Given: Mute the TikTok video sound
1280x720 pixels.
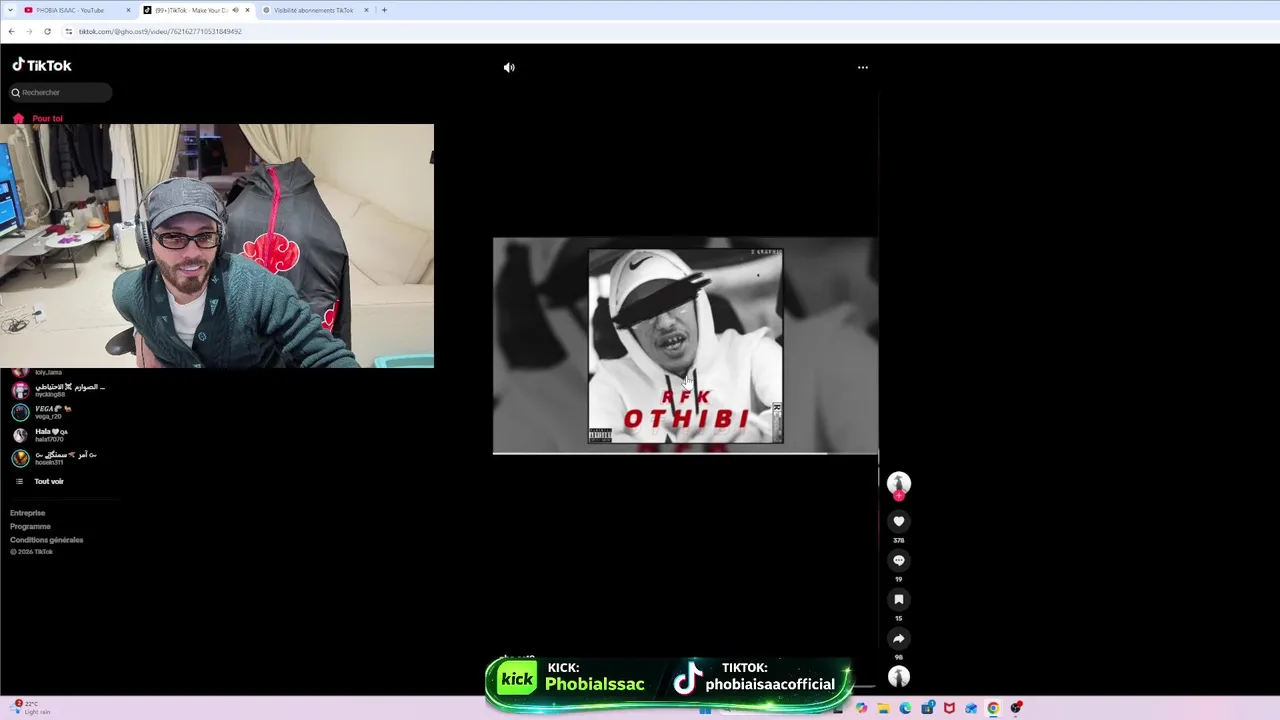Looking at the screenshot, I should pyautogui.click(x=509, y=67).
